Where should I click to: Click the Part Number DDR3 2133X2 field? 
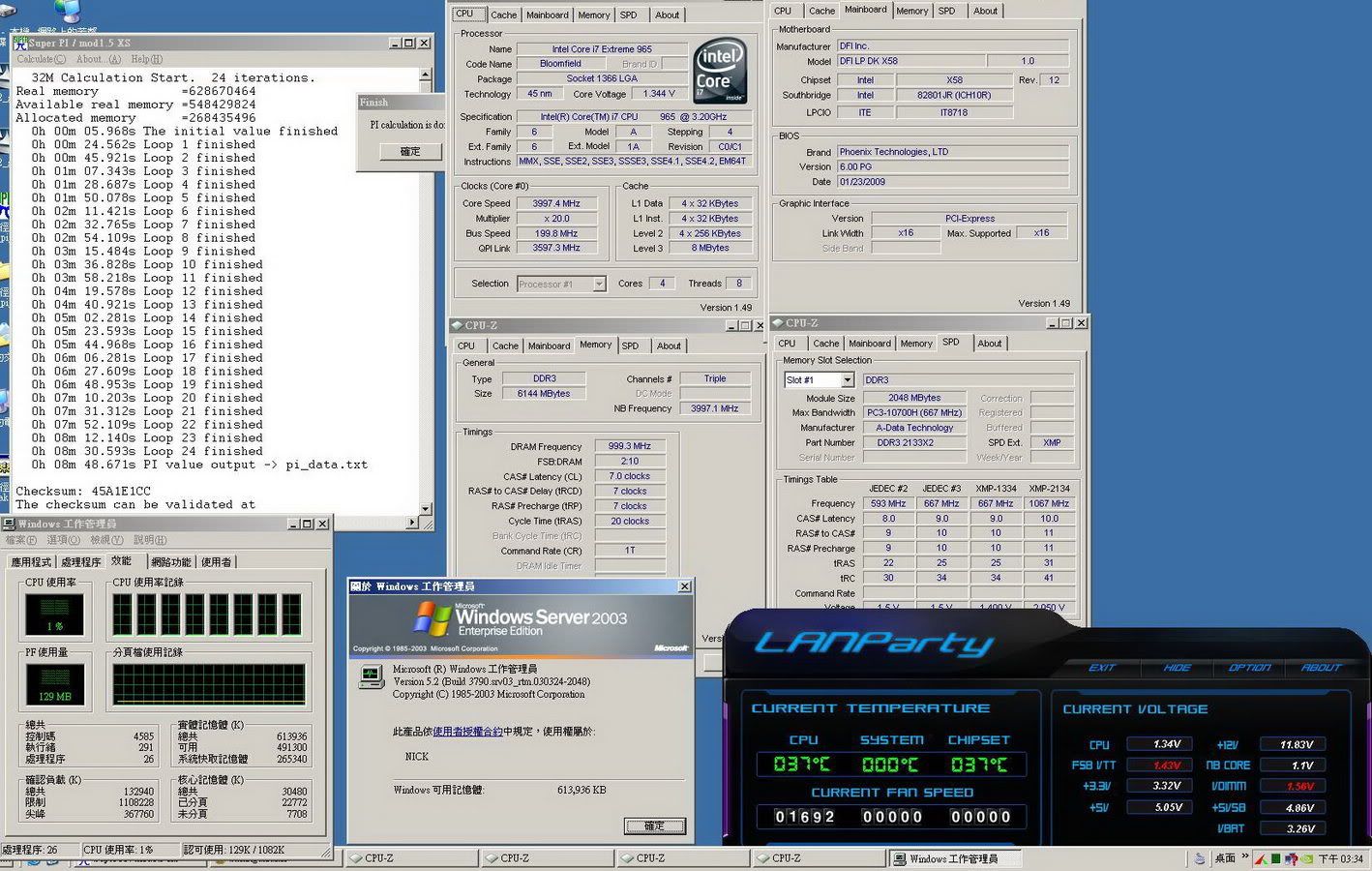(913, 442)
